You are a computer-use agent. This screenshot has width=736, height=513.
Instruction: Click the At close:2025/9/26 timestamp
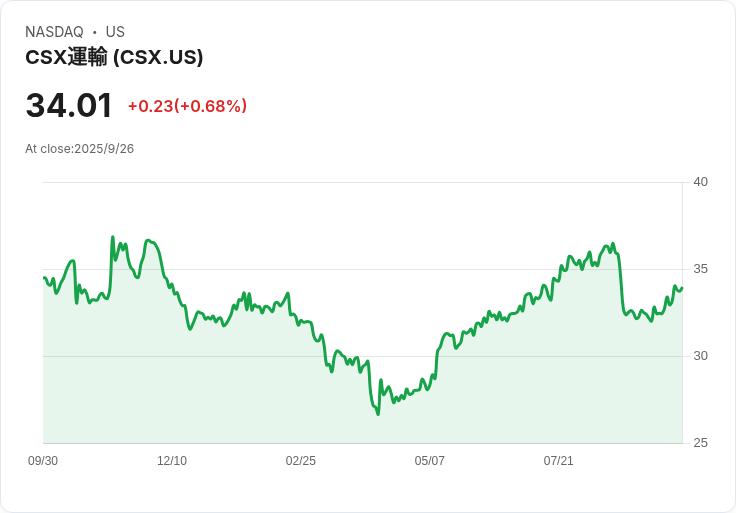click(79, 149)
